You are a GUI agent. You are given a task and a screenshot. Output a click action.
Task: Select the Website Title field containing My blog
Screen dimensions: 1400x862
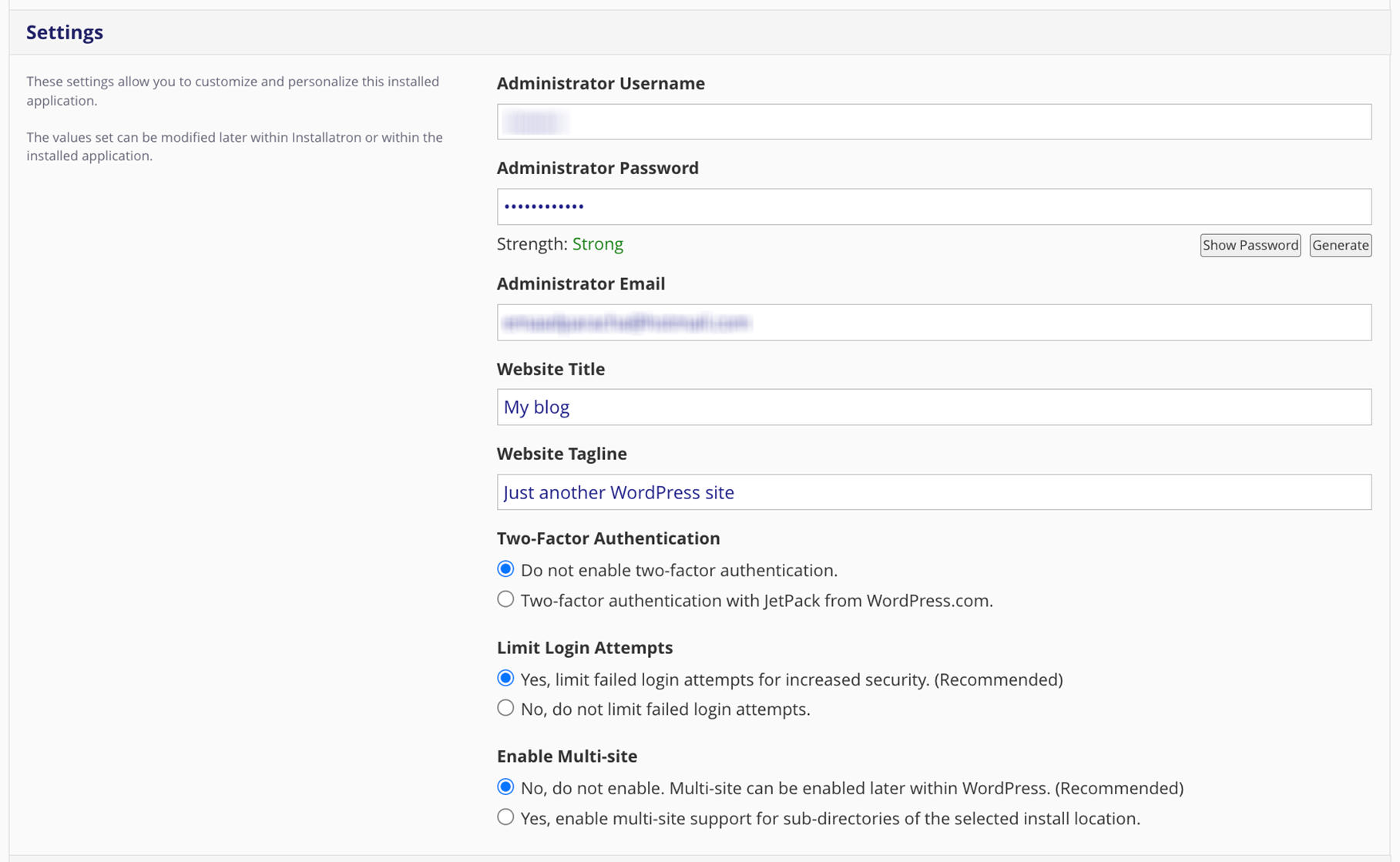tap(933, 408)
